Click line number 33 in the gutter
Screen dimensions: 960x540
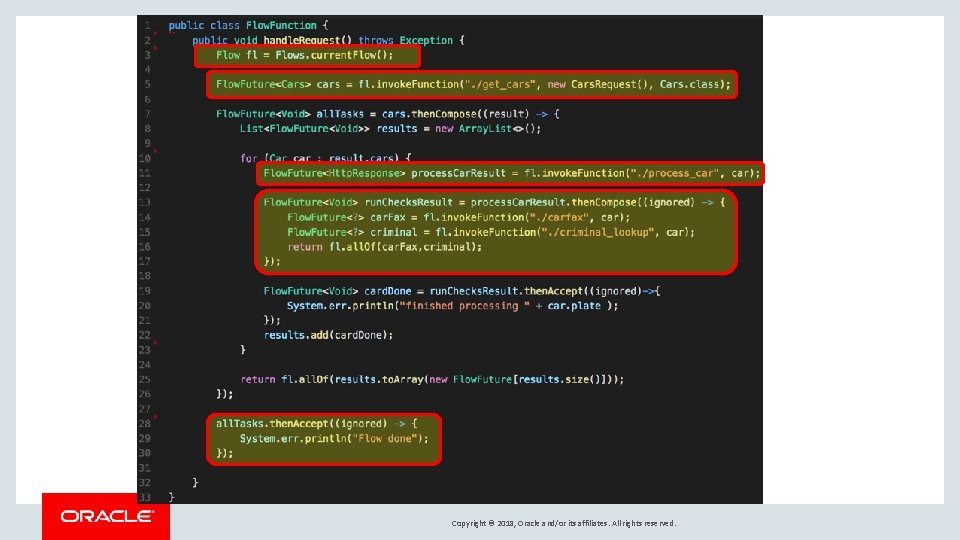144,497
